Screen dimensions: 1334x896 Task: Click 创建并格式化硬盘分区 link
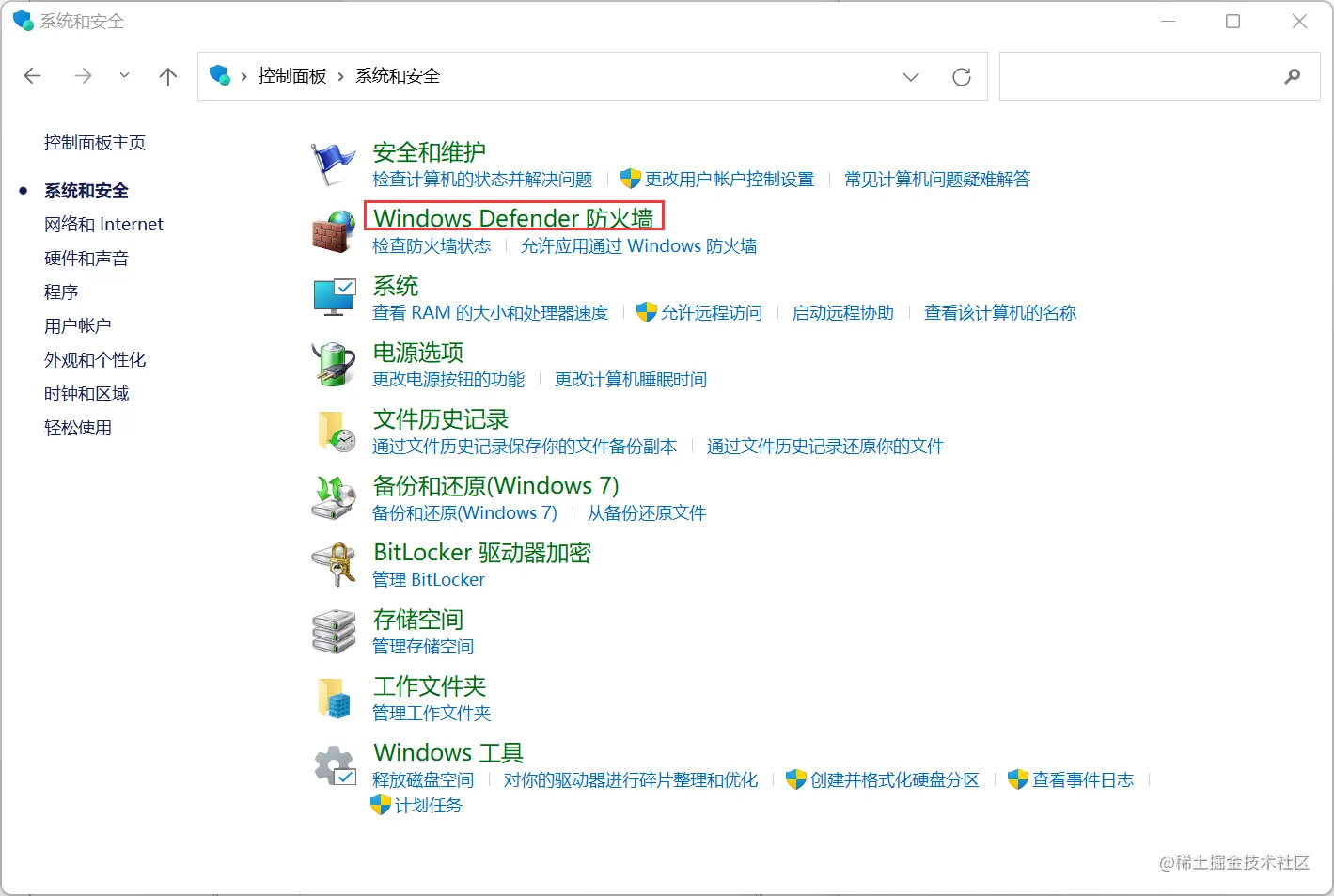pos(895,780)
